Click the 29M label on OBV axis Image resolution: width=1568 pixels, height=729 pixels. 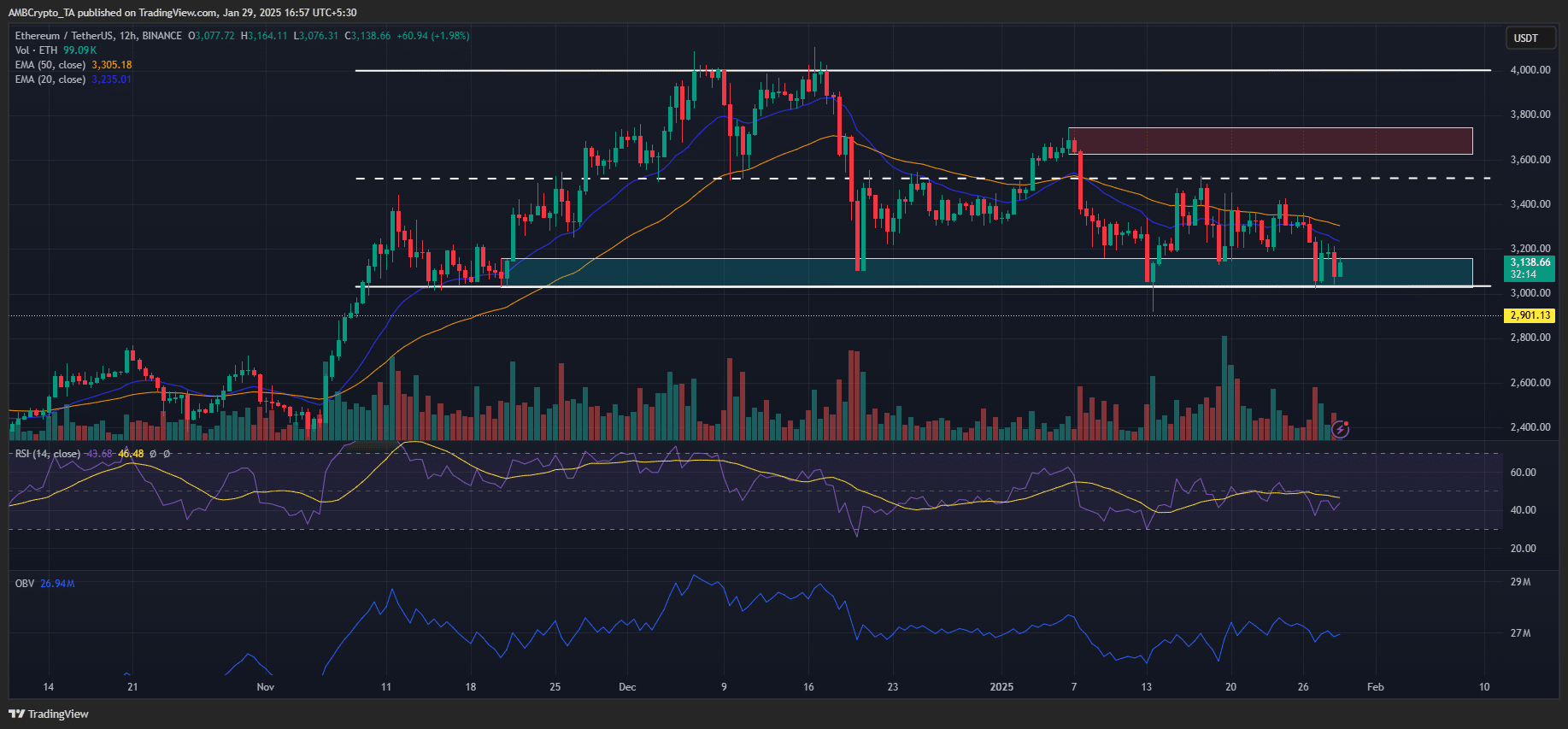1520,582
